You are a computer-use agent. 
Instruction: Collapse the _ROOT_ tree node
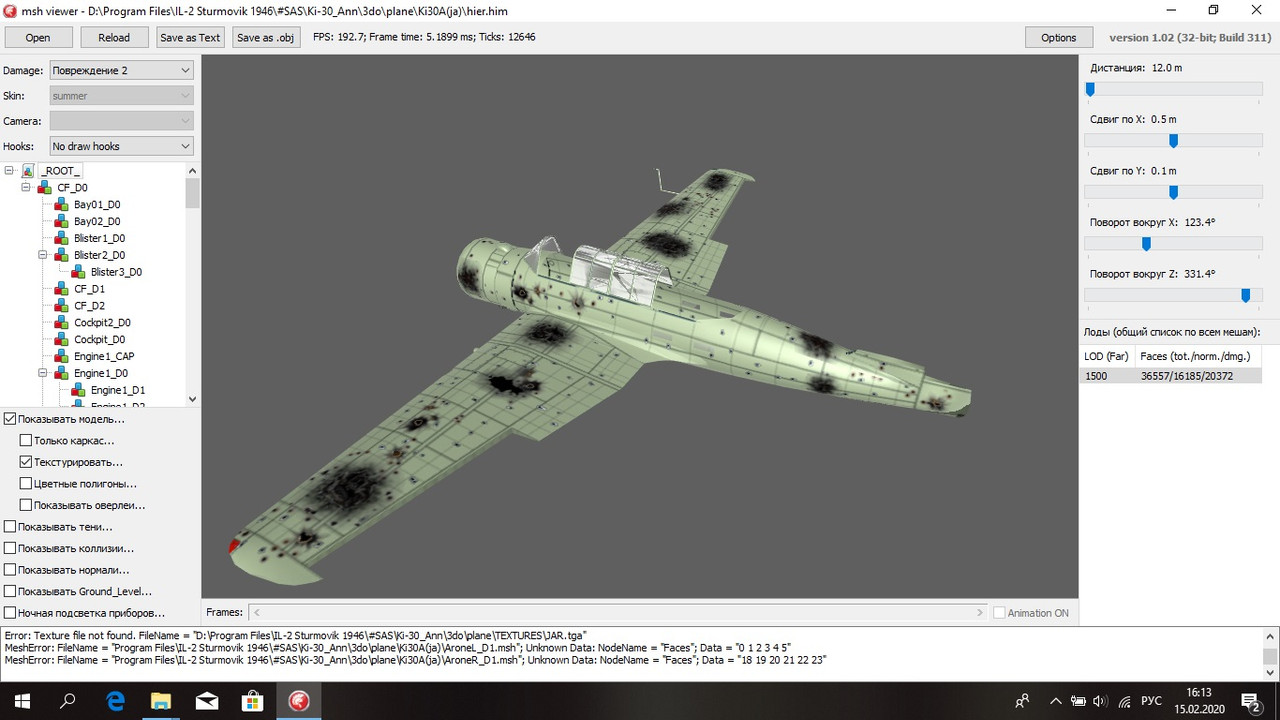pyautogui.click(x=9, y=171)
